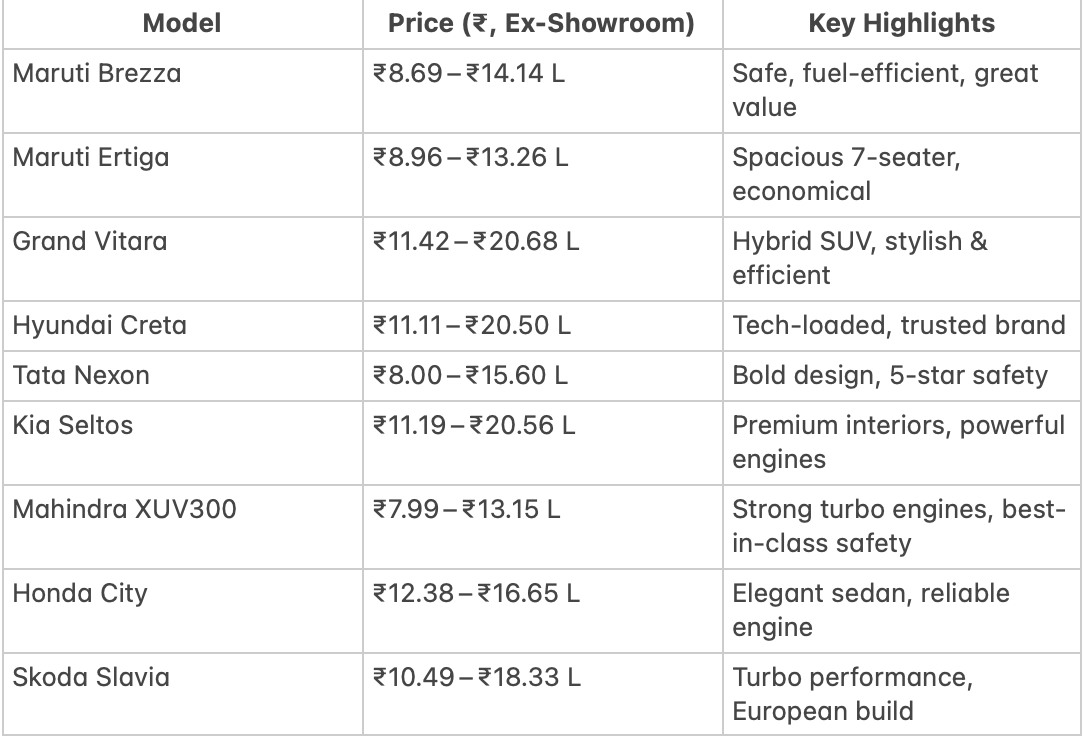This screenshot has width=1086, height=740.
Task: Click the Price (₹, Ex-Showroom) header
Action: point(542,24)
